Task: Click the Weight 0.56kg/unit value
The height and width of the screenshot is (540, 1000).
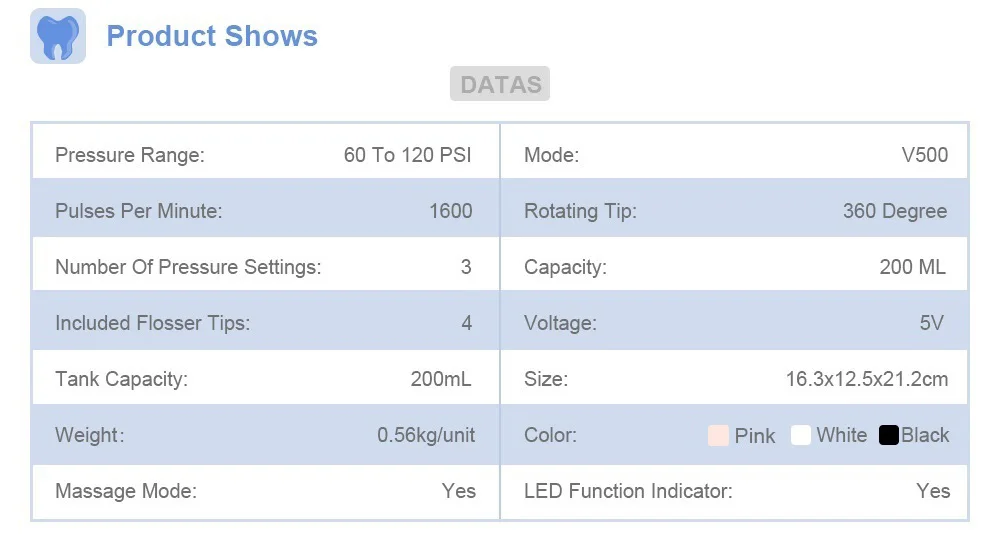Action: click(426, 435)
